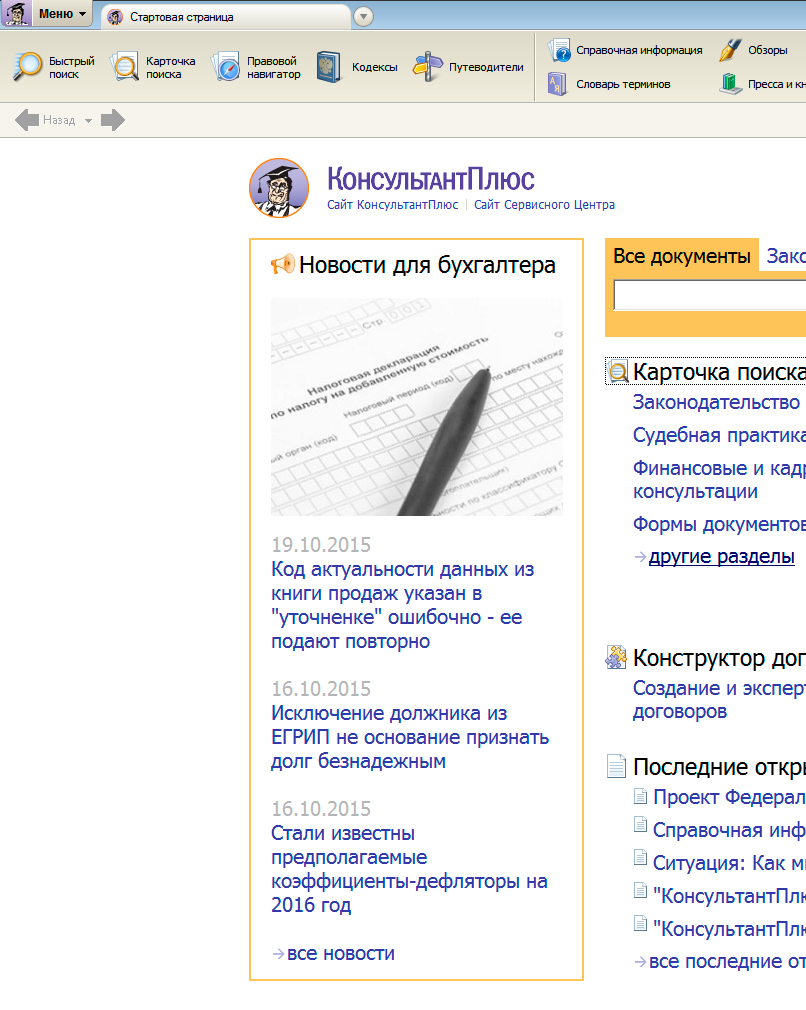Image resolution: width=806 pixels, height=1010 pixels.
Task: Open Карточка поиска toolbar icon
Action: [x=124, y=67]
